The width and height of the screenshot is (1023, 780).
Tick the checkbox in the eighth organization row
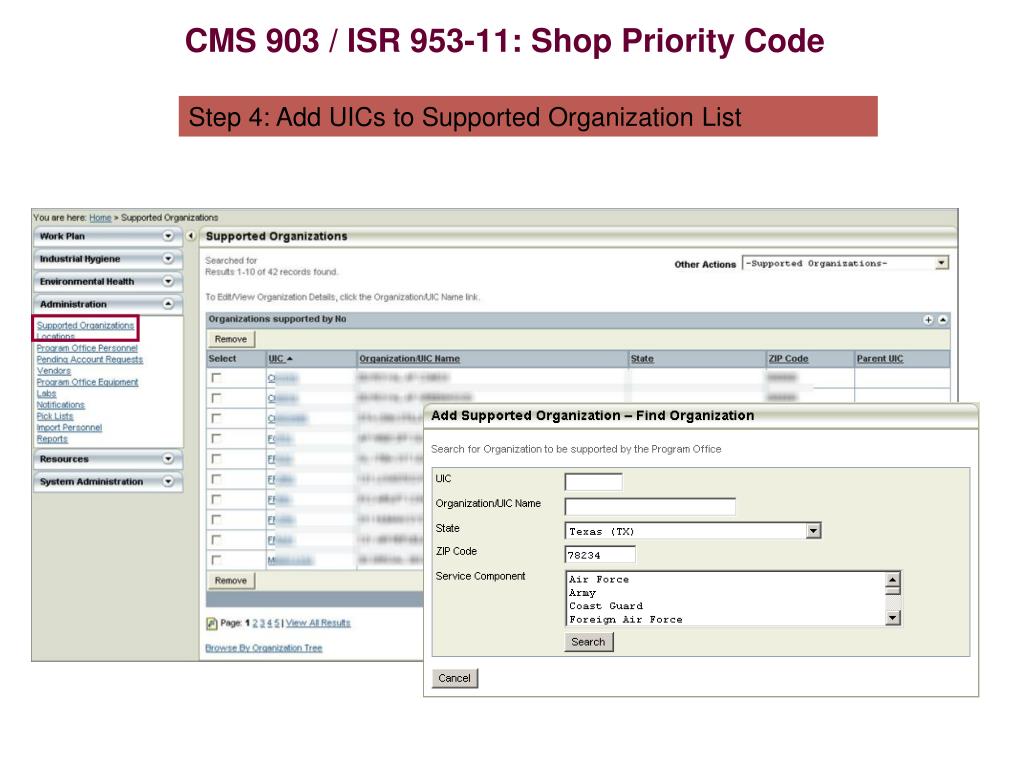[x=216, y=519]
